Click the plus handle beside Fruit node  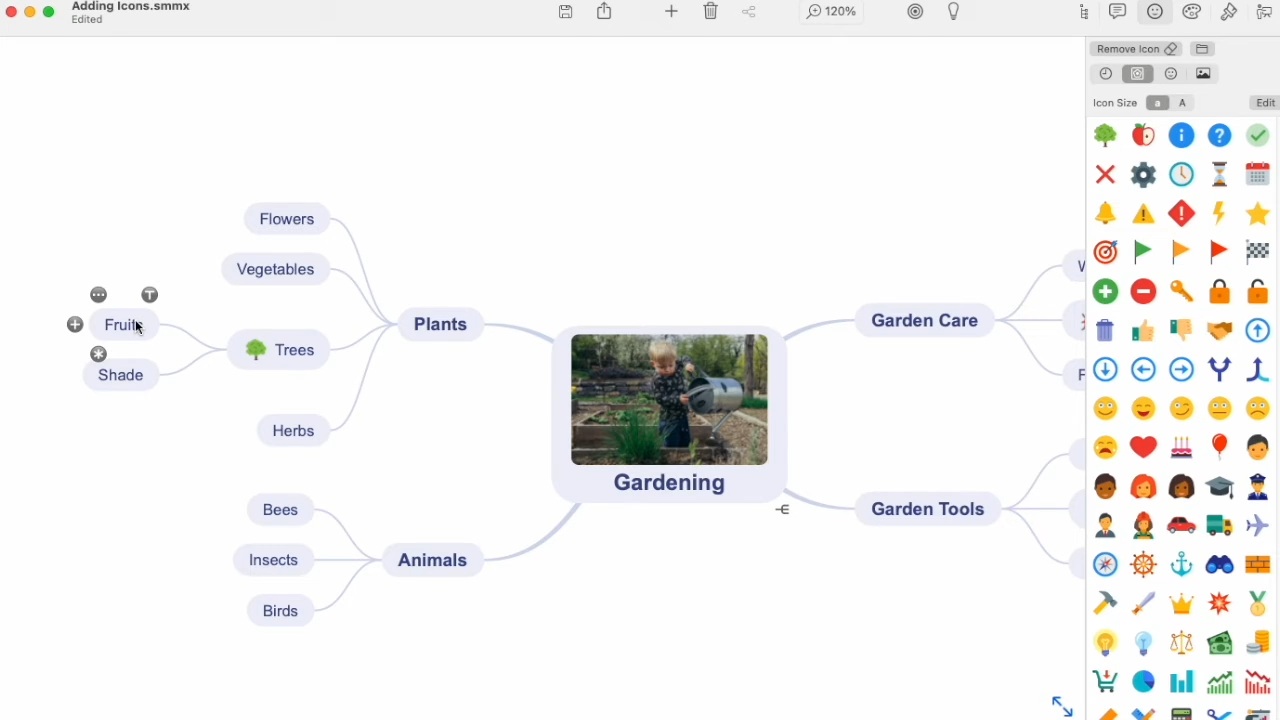[75, 325]
